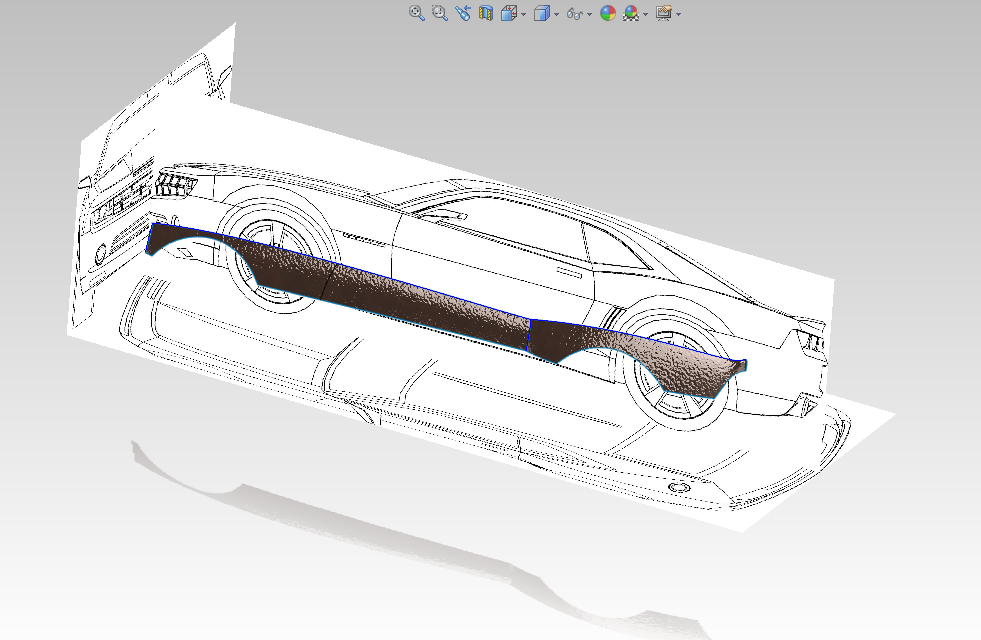Expand the Display Style dropdown arrow

pos(556,15)
